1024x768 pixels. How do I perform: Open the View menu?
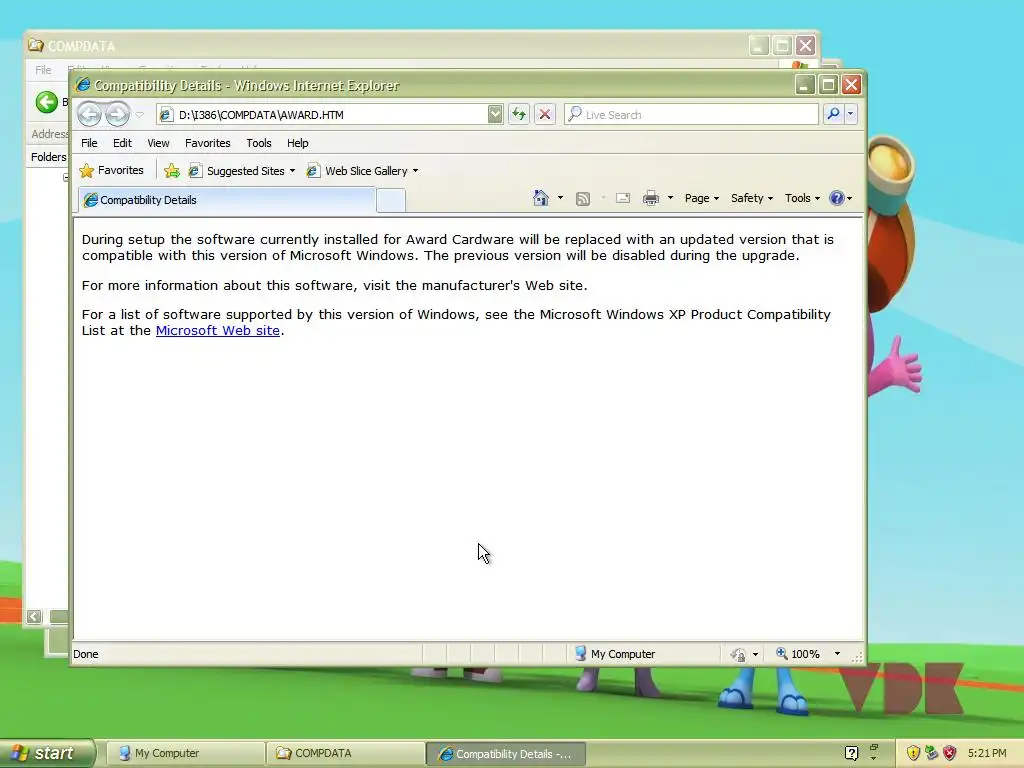coord(158,143)
